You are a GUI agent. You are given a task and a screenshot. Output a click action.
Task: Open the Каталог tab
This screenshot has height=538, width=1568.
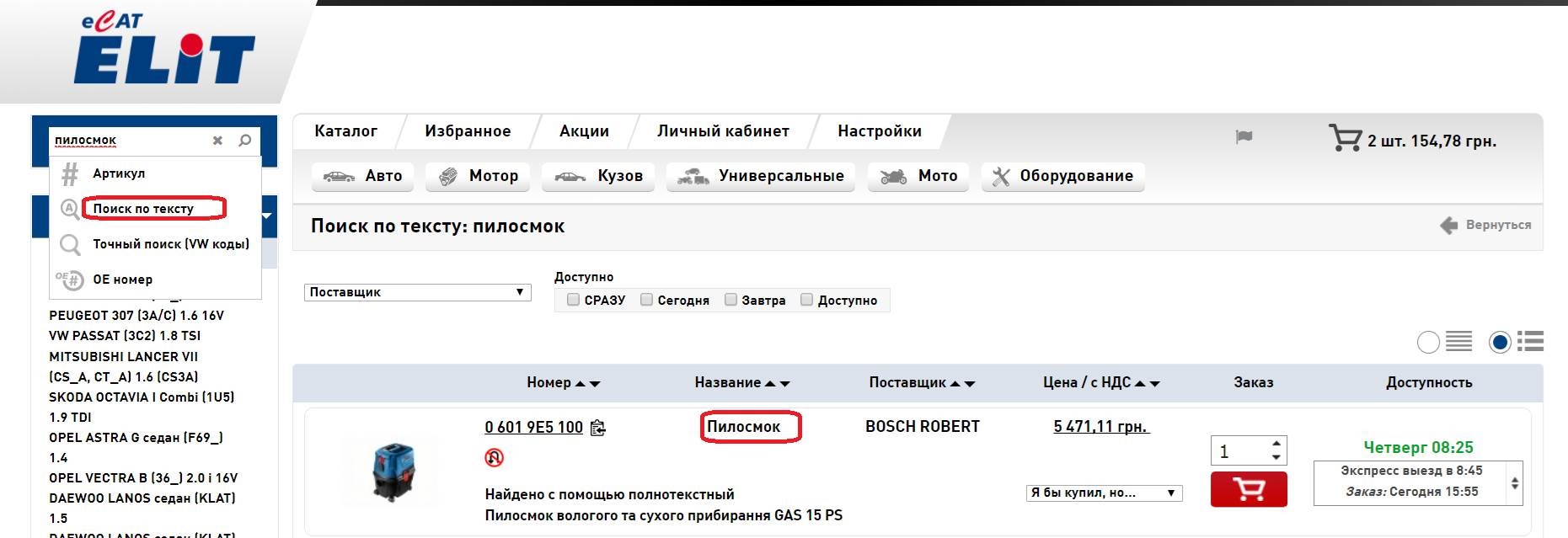[345, 131]
